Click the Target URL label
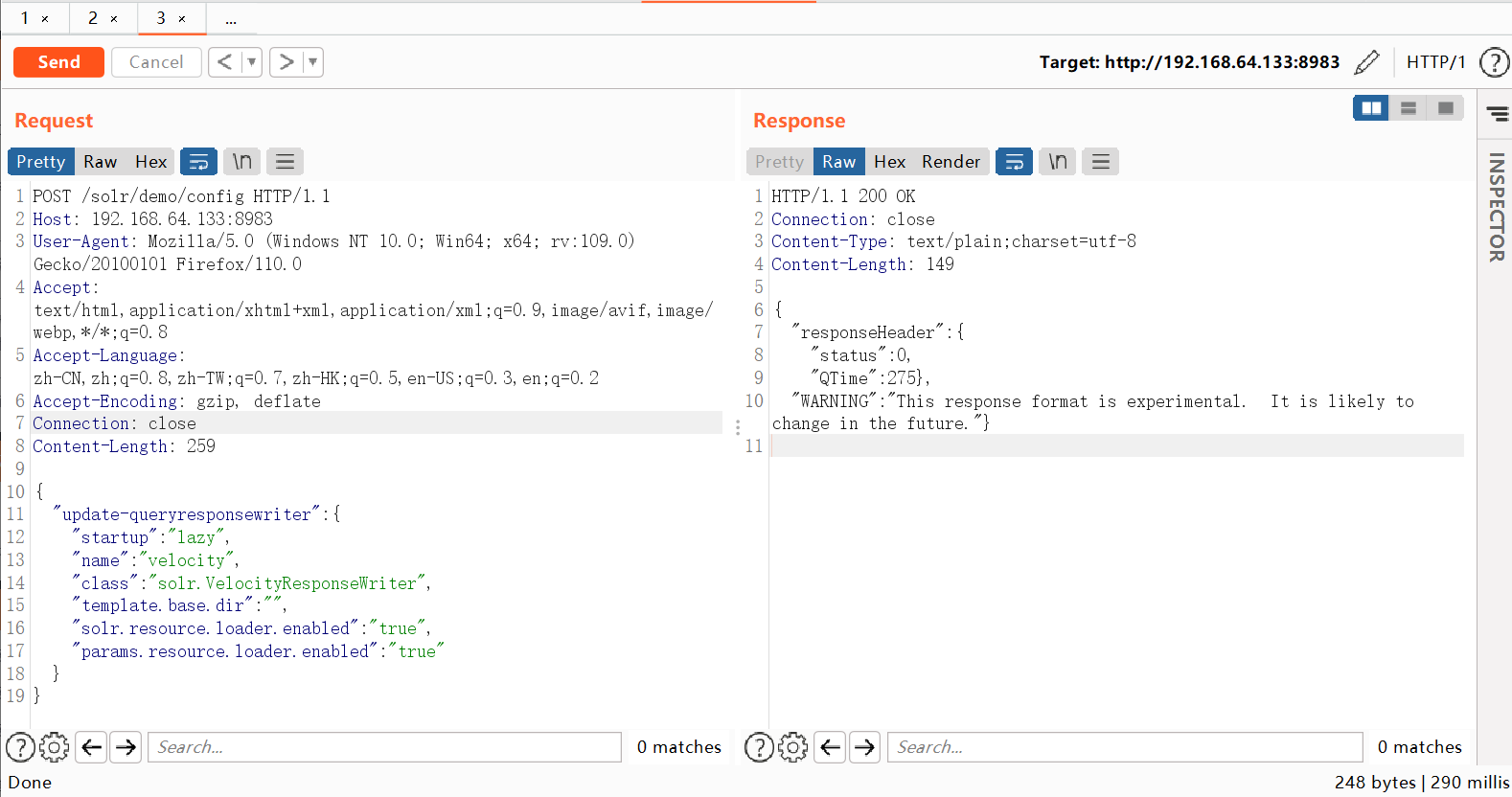Screen dimensions: 1512x797 [1189, 62]
